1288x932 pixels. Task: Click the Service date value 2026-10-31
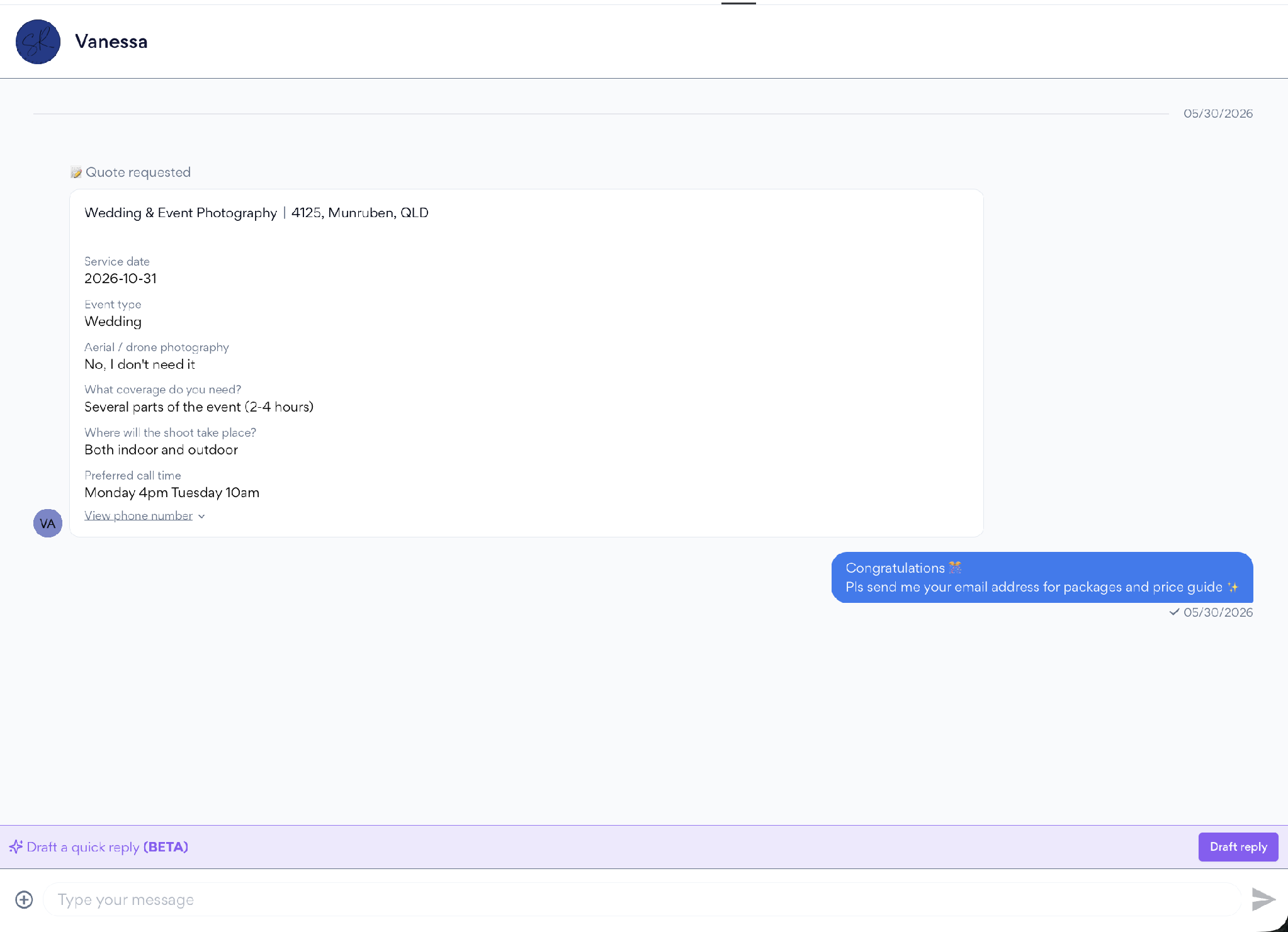pyautogui.click(x=120, y=278)
